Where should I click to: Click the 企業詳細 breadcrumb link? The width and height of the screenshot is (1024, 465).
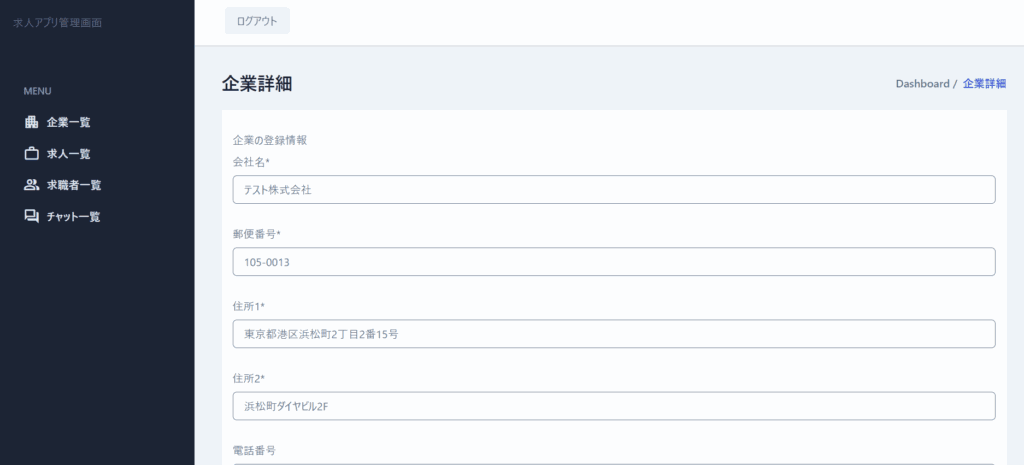(984, 84)
